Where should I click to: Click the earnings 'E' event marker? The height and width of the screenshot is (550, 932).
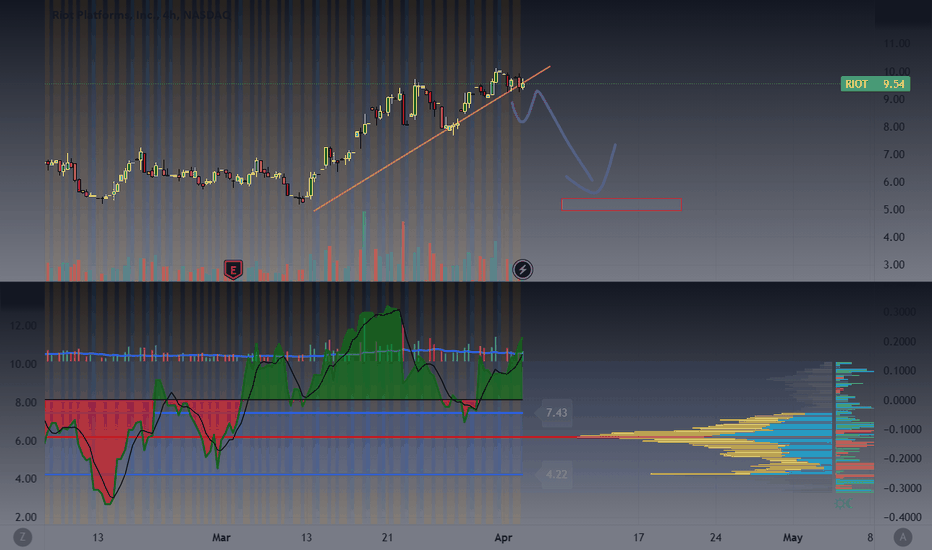[233, 270]
